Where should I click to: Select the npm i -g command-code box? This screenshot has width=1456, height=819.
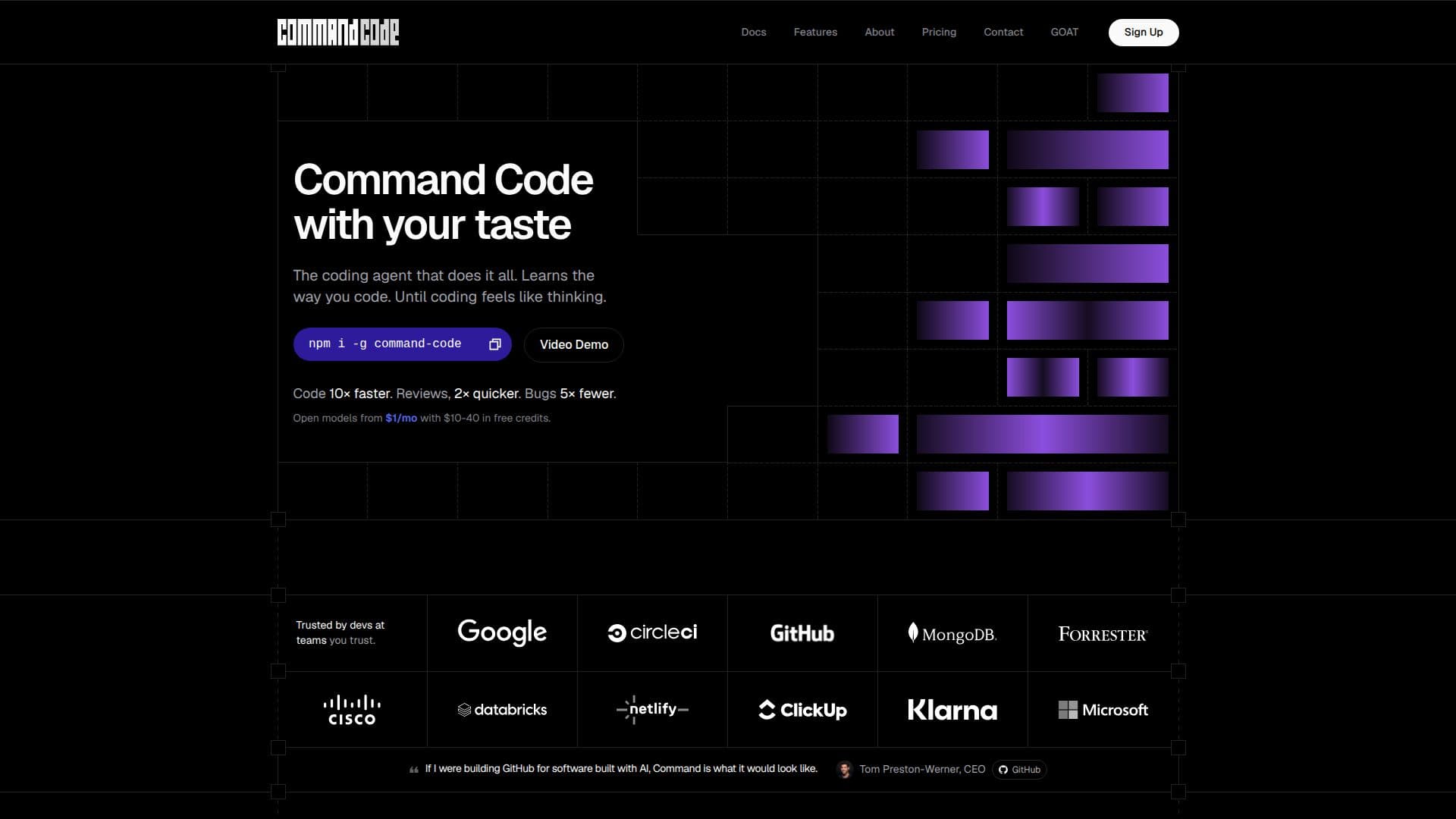coord(402,344)
